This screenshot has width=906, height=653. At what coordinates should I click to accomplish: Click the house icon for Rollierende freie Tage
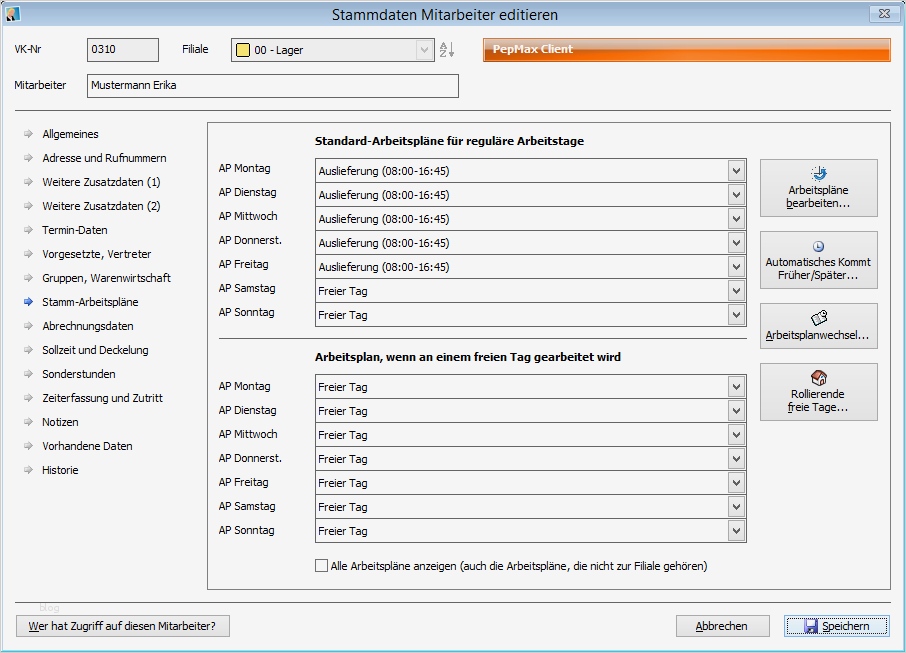[818, 378]
